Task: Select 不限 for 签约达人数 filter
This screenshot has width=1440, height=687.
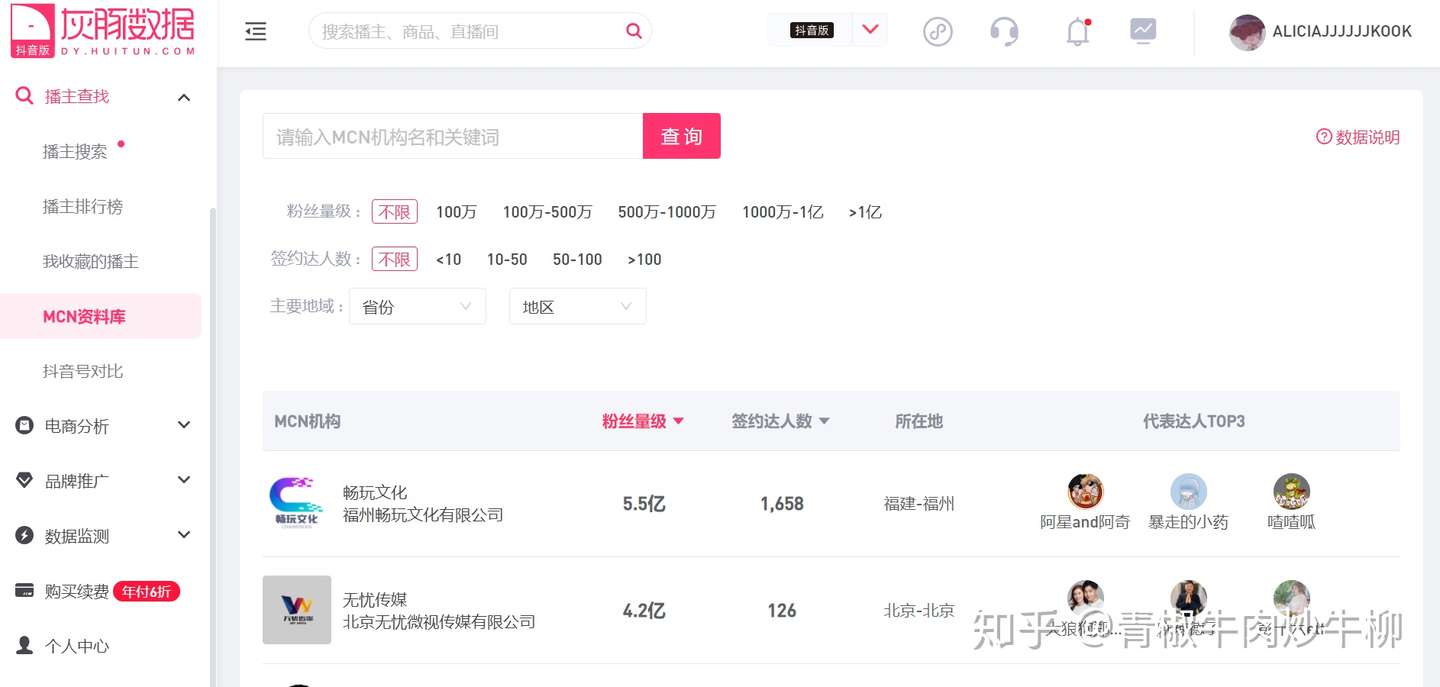Action: point(395,259)
